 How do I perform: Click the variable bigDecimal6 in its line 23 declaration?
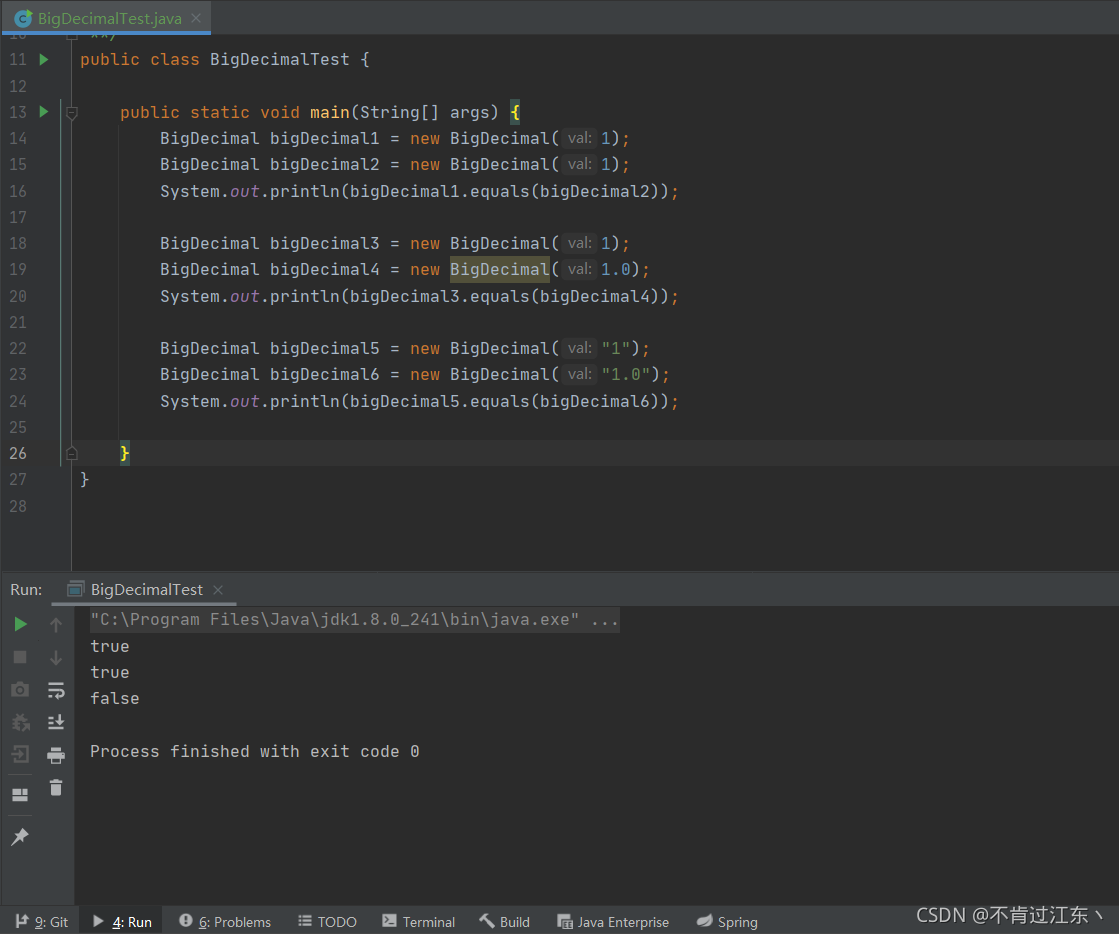[x=325, y=375]
